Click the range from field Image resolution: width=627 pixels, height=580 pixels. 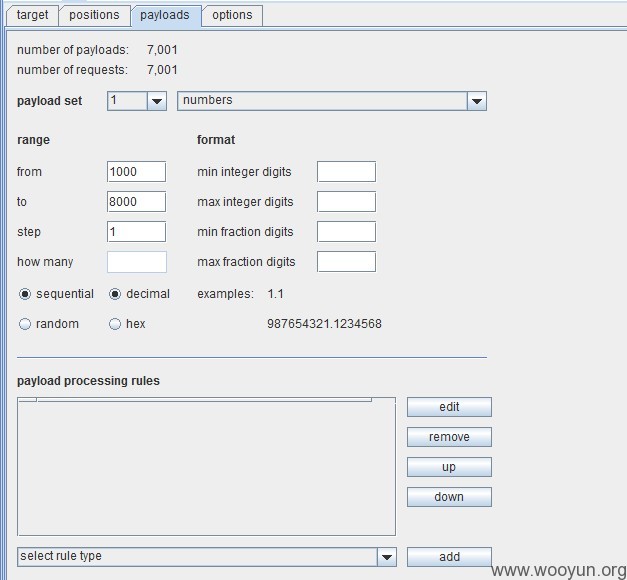click(x=136, y=172)
